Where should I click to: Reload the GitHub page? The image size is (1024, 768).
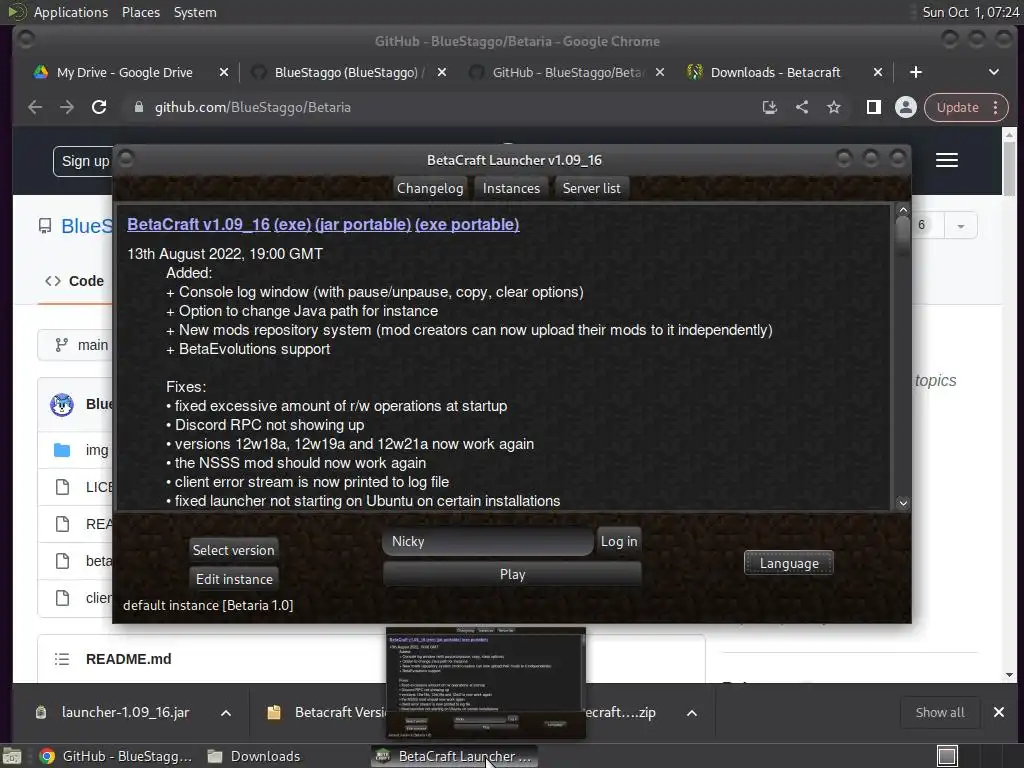99,107
